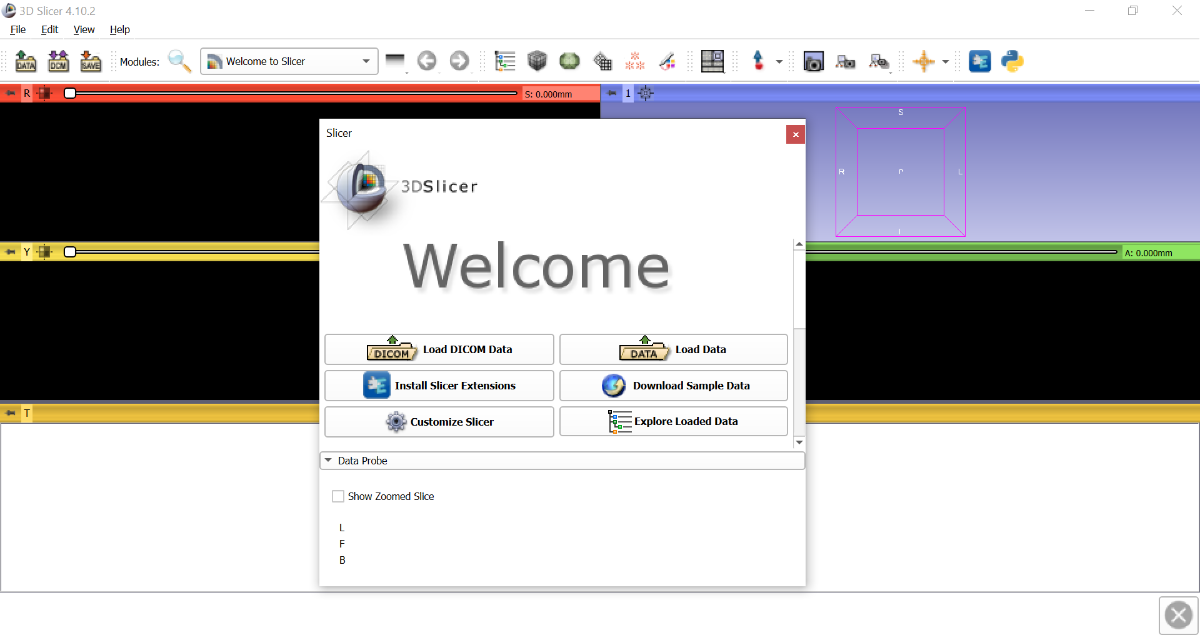The height and width of the screenshot is (635, 1200).
Task: Expand the crosshair options dropdown arrow
Action: [945, 62]
